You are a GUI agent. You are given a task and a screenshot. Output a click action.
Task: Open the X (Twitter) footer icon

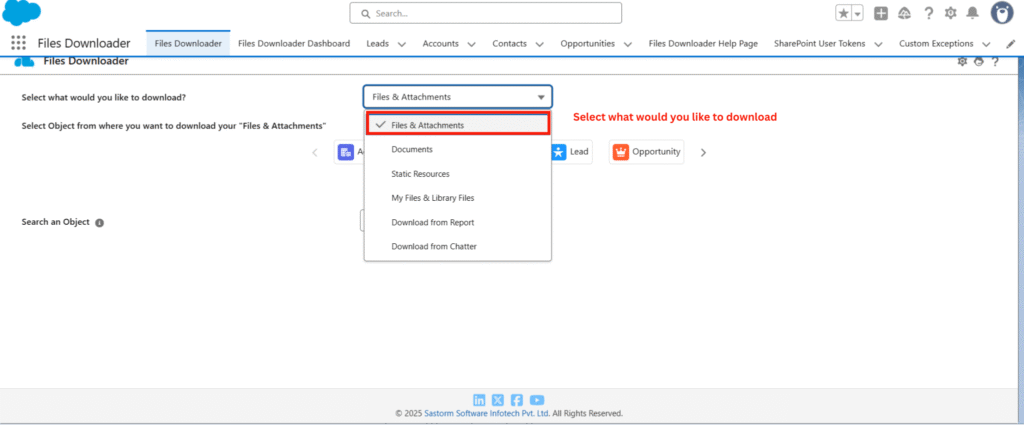coord(498,400)
